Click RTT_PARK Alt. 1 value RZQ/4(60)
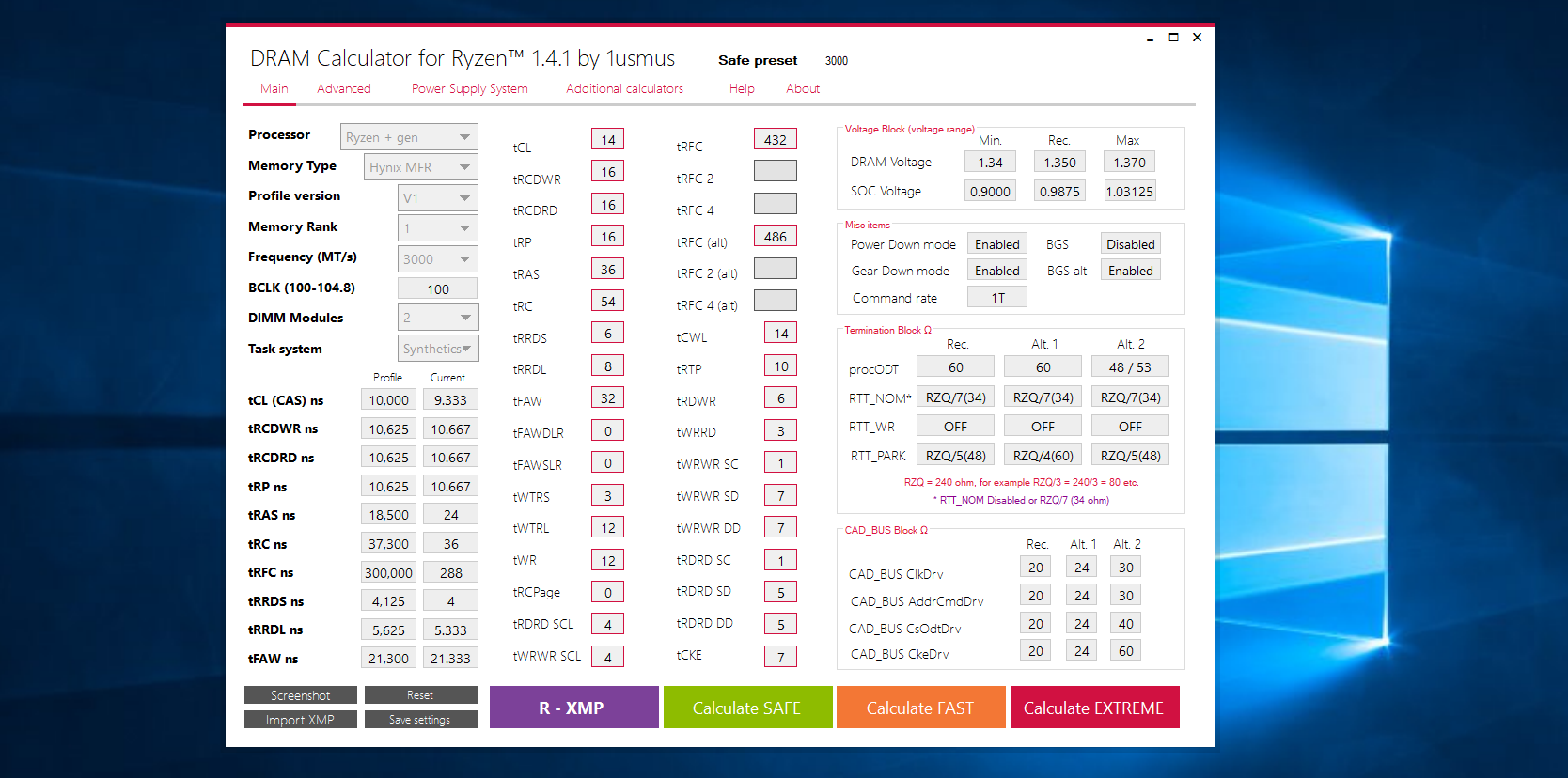Image resolution: width=1568 pixels, height=778 pixels. click(1043, 456)
